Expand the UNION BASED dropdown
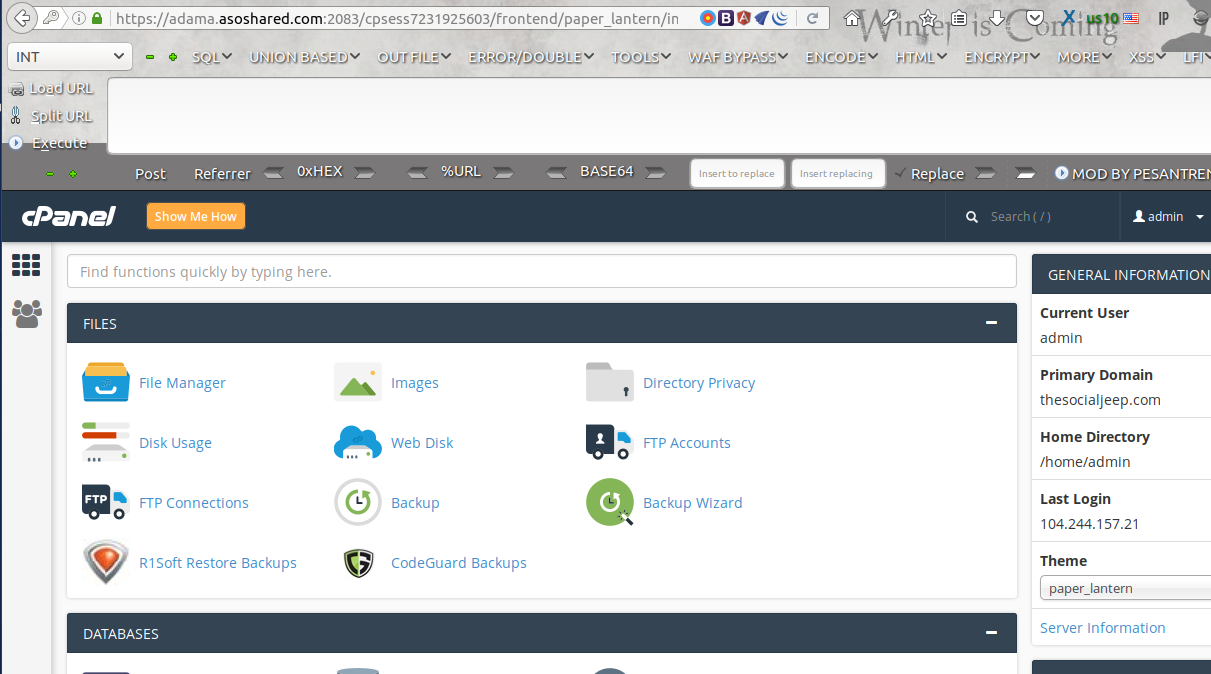Image resolution: width=1211 pixels, height=674 pixels. (305, 57)
